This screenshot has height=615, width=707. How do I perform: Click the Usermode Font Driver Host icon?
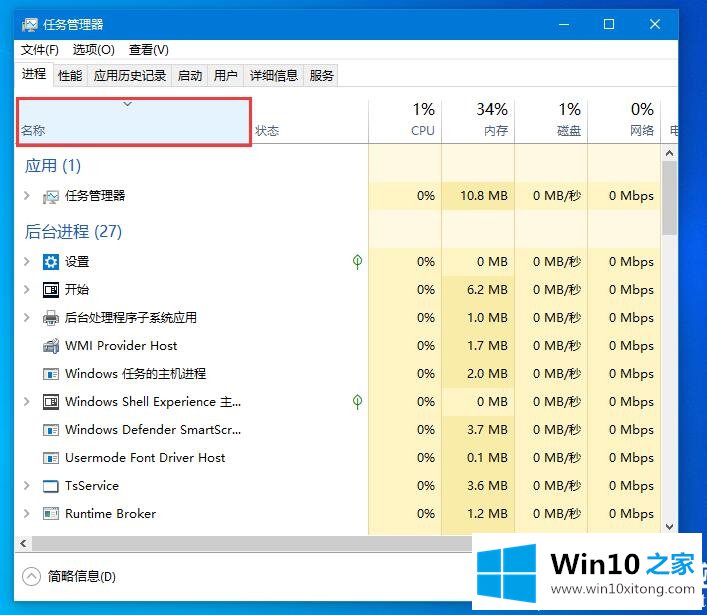(50, 458)
